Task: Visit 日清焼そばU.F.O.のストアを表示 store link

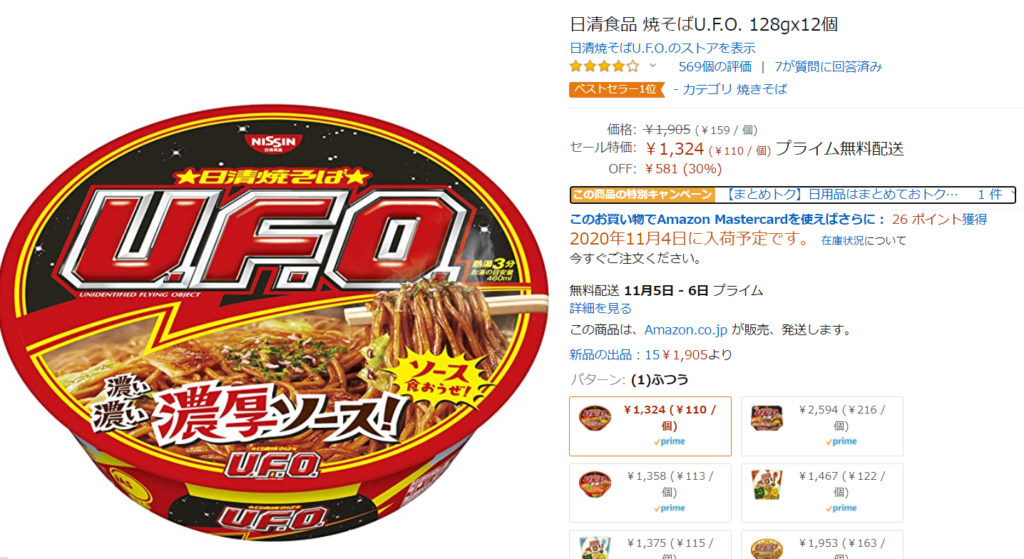Action: click(662, 48)
